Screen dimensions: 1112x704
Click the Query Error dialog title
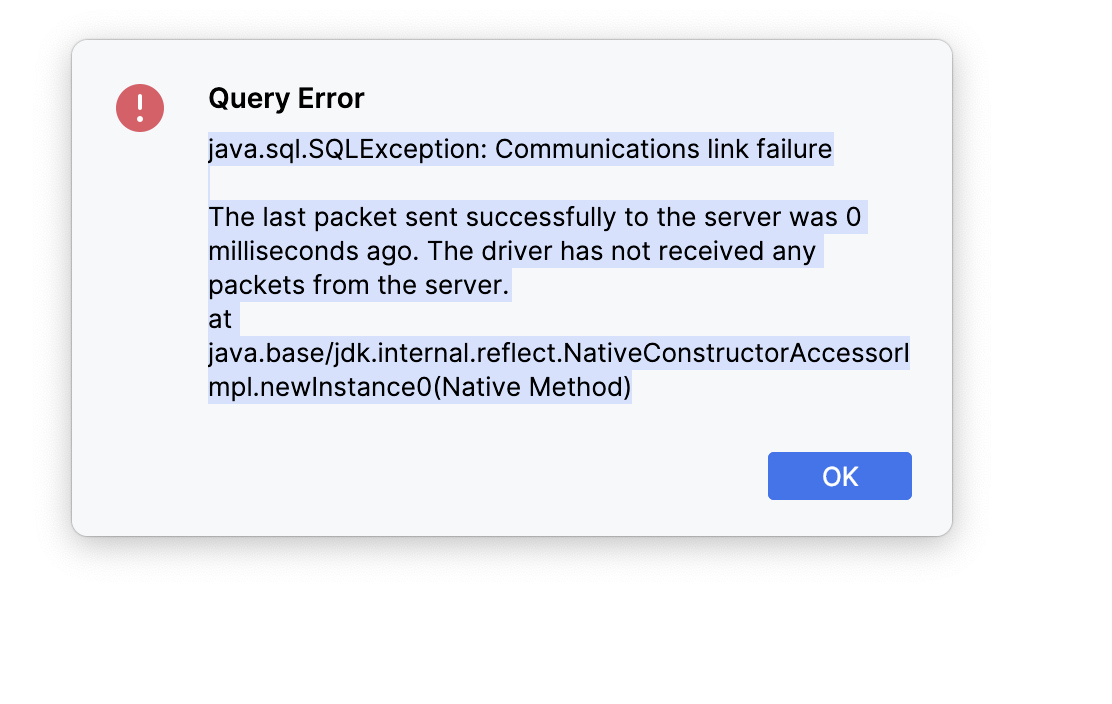[287, 99]
